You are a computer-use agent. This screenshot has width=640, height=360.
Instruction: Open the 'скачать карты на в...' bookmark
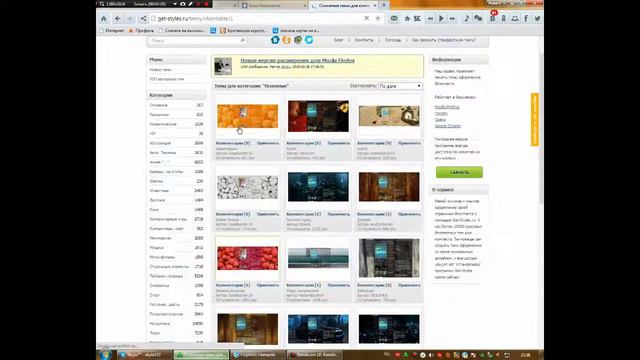tap(296, 31)
